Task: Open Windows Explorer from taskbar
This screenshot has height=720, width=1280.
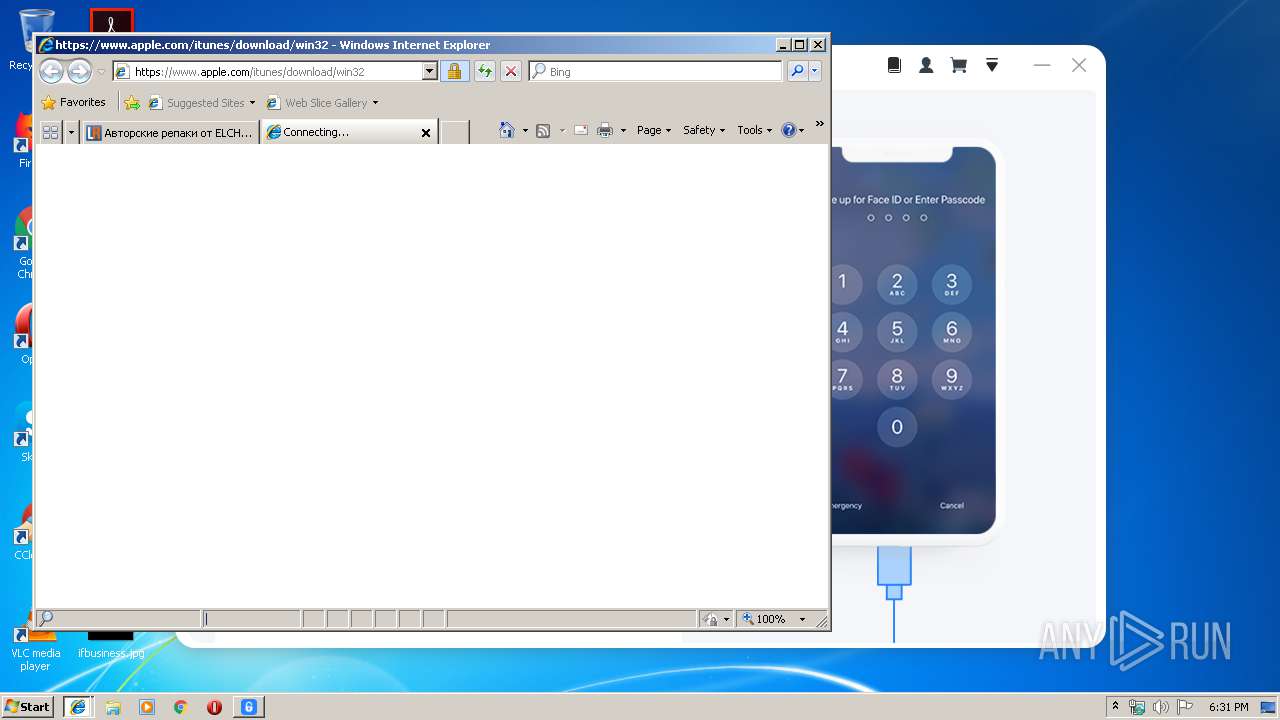Action: coord(113,707)
